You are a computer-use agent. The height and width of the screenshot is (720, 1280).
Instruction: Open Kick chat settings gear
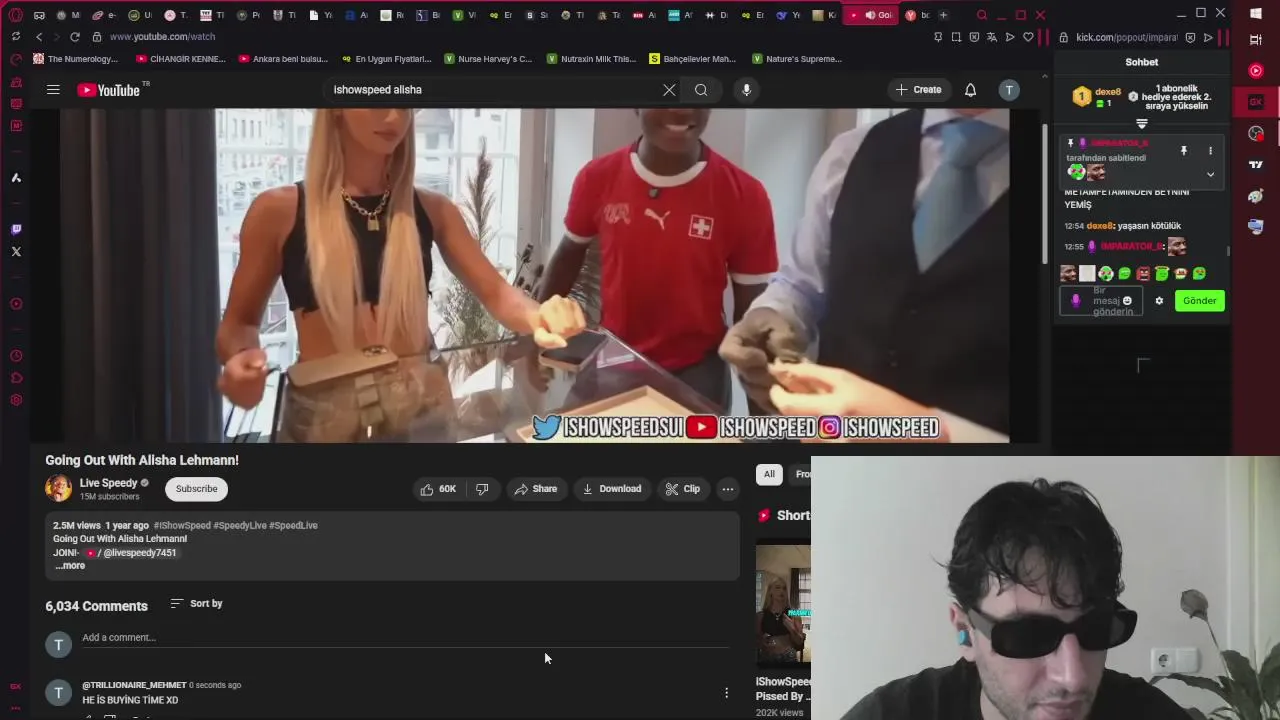click(1159, 301)
